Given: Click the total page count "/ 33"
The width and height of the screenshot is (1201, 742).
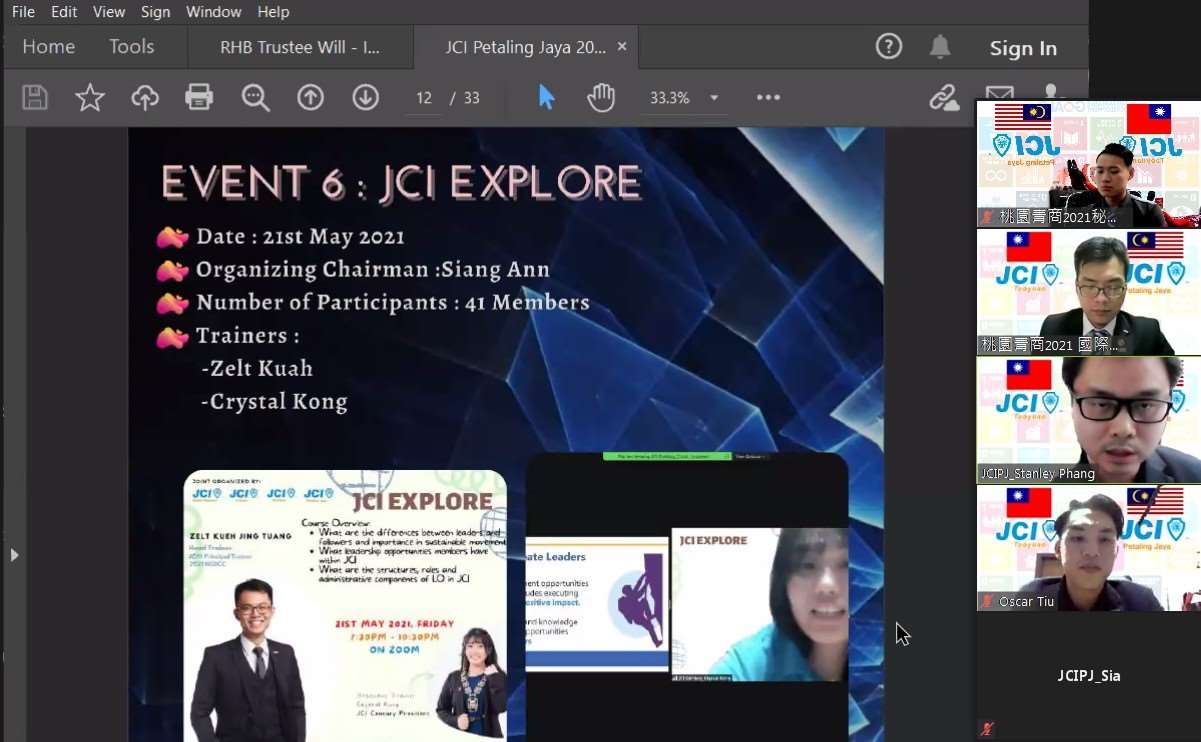Looking at the screenshot, I should click(x=465, y=98).
